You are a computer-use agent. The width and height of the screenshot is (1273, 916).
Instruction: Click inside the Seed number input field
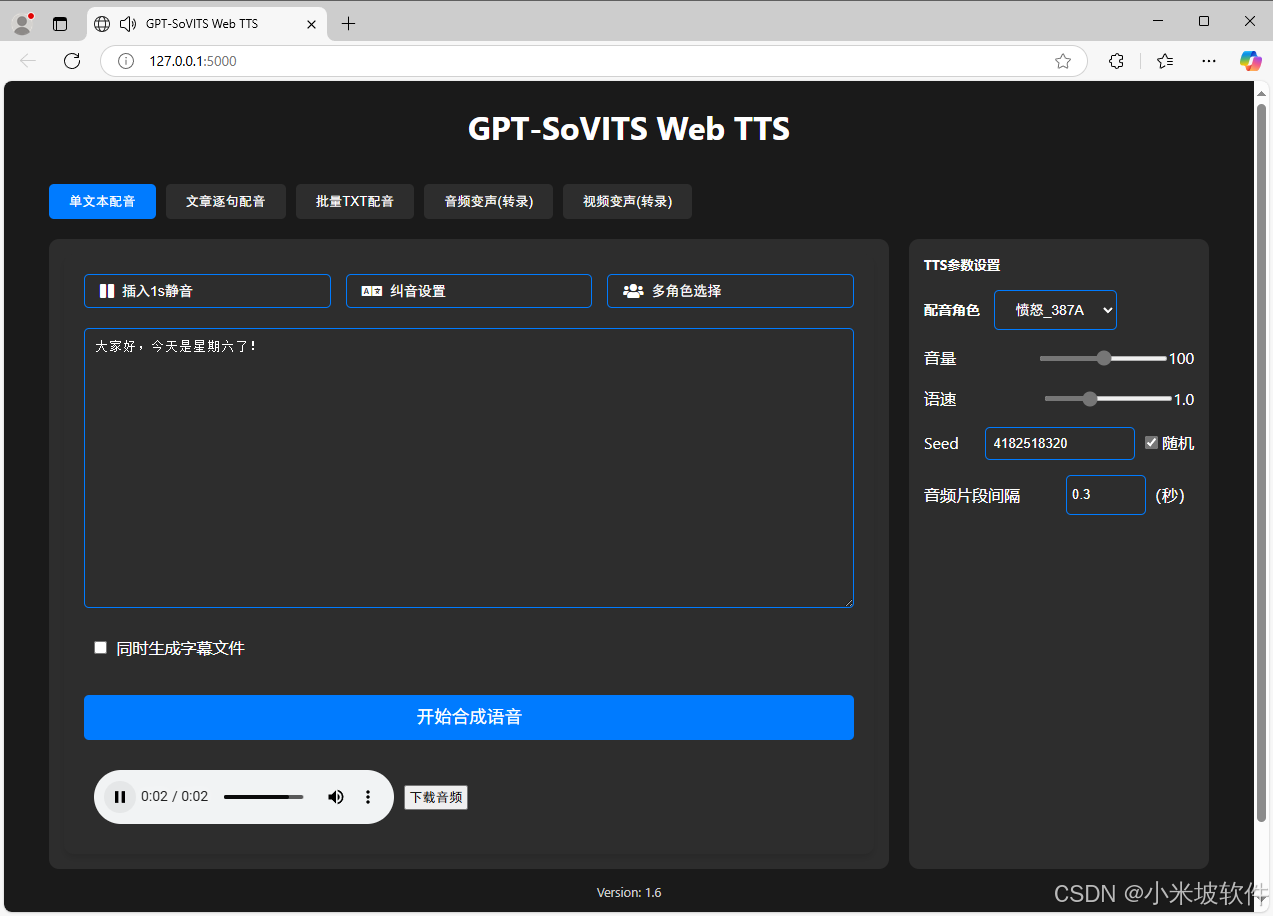point(1059,443)
